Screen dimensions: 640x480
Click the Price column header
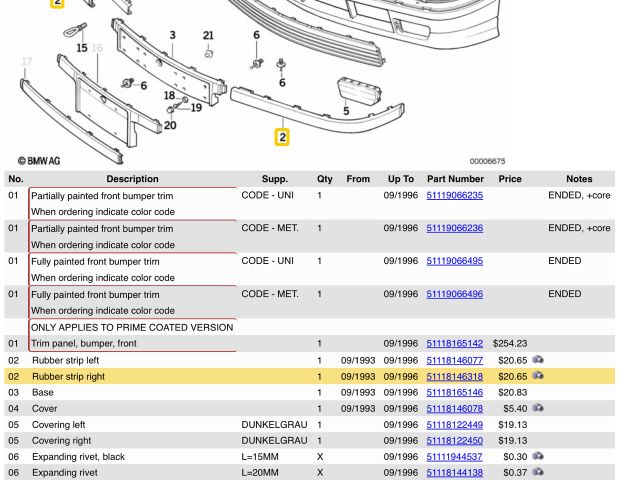510,179
